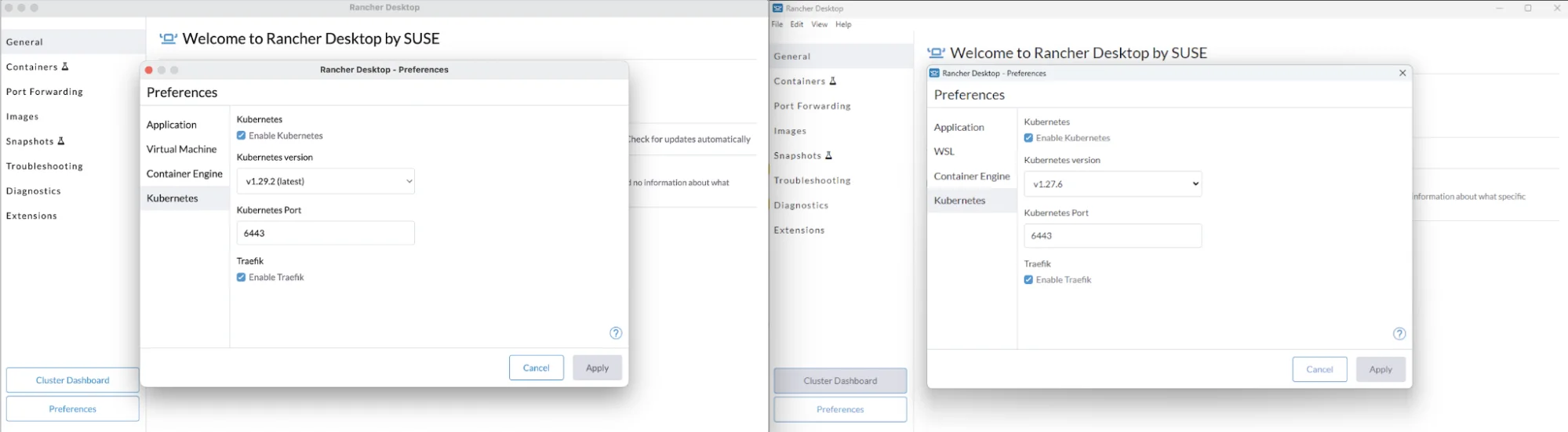The width and height of the screenshot is (1568, 432).
Task: Open the Edit menu in the Windows app
Action: [797, 24]
